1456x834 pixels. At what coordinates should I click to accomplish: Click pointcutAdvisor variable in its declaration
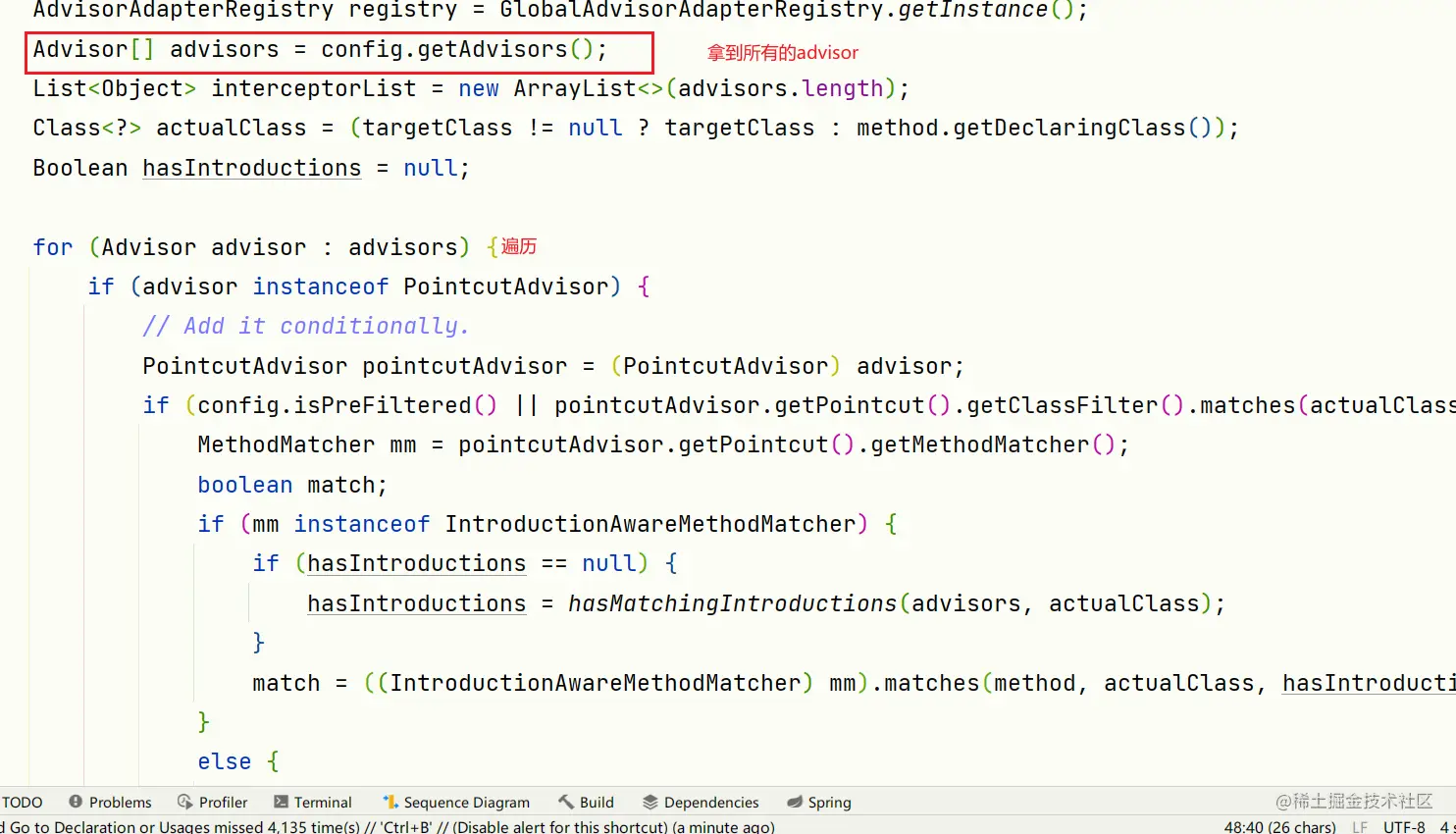pos(464,366)
